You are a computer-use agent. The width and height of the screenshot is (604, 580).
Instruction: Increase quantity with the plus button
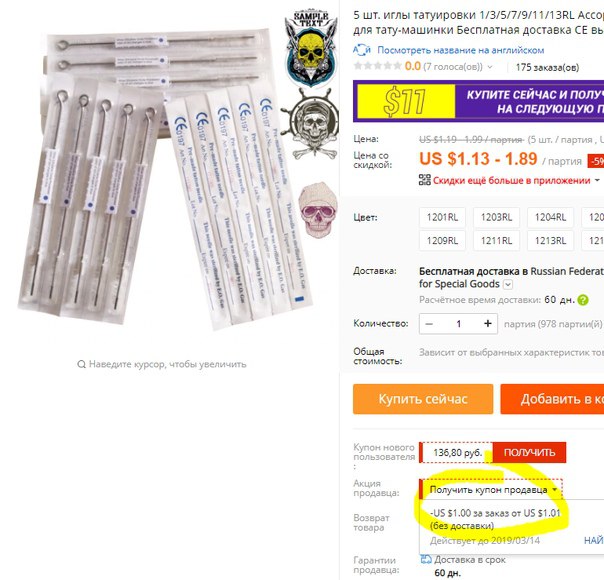point(488,324)
